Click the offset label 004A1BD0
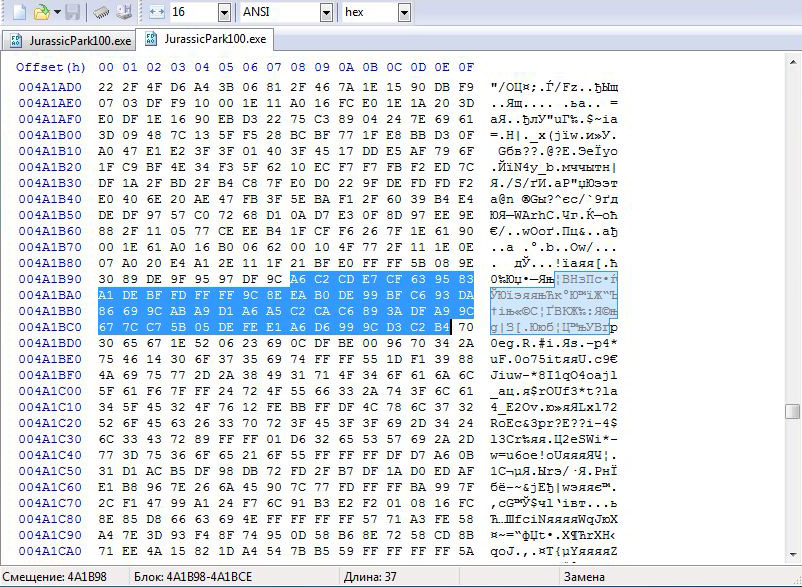This screenshot has height=587, width=802. pos(50,343)
